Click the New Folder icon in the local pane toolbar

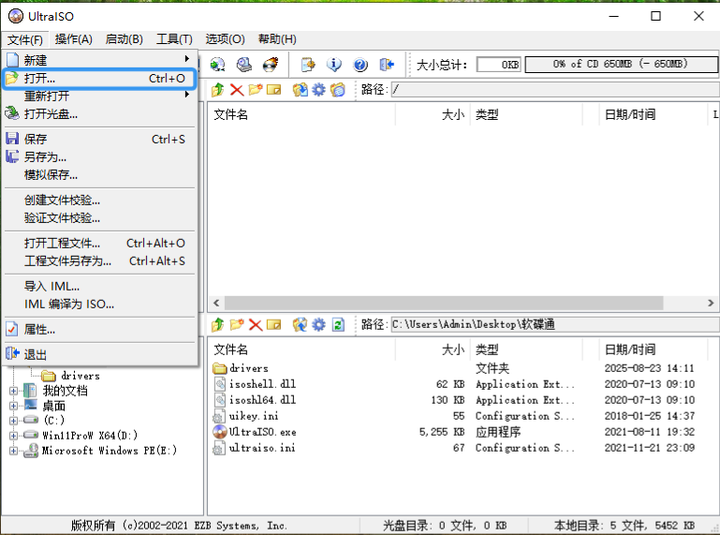(236, 325)
